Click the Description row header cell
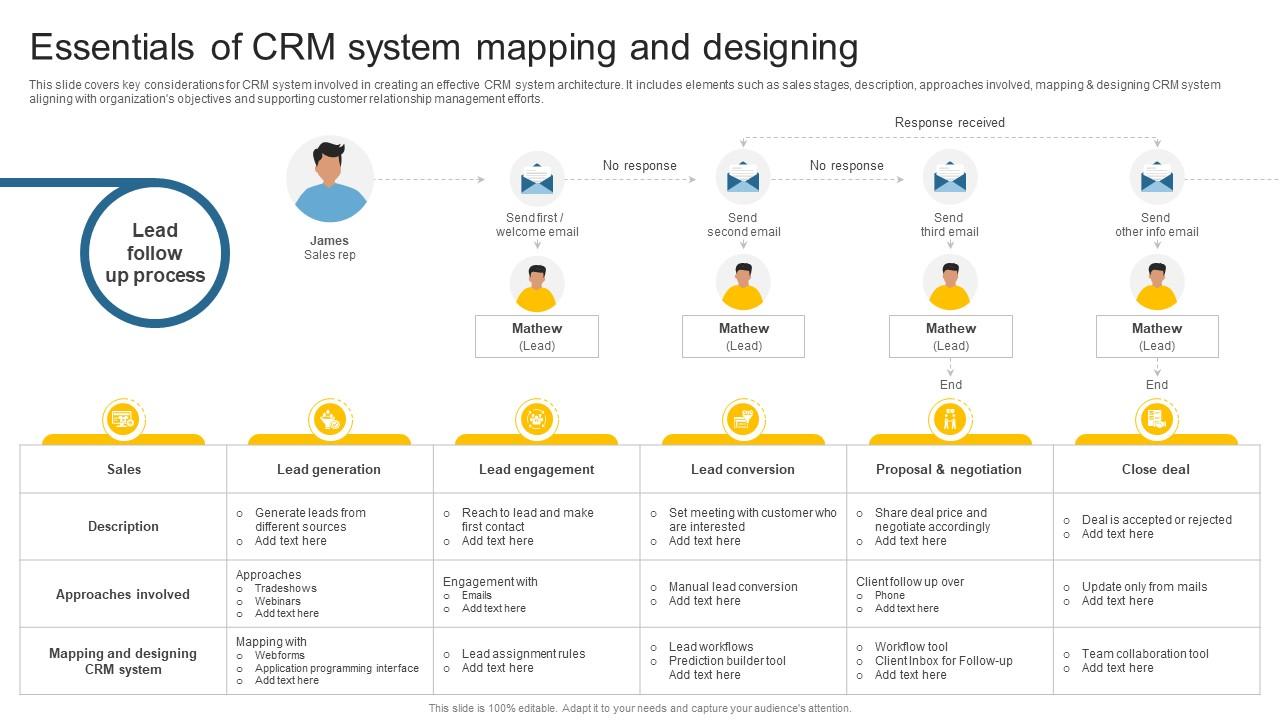Image resolution: width=1280 pixels, height=720 pixels. [123, 526]
